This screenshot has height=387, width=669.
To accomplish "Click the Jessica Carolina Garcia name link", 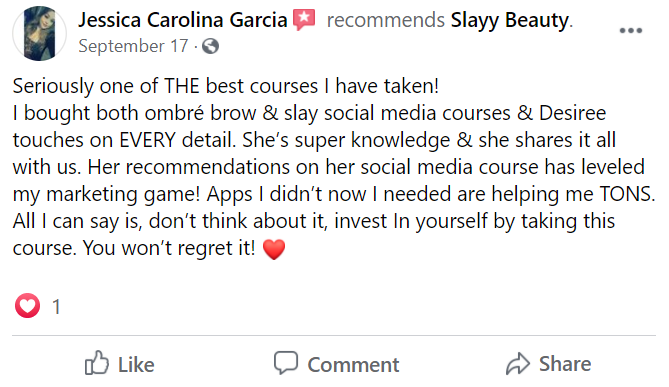I will pos(183,20).
